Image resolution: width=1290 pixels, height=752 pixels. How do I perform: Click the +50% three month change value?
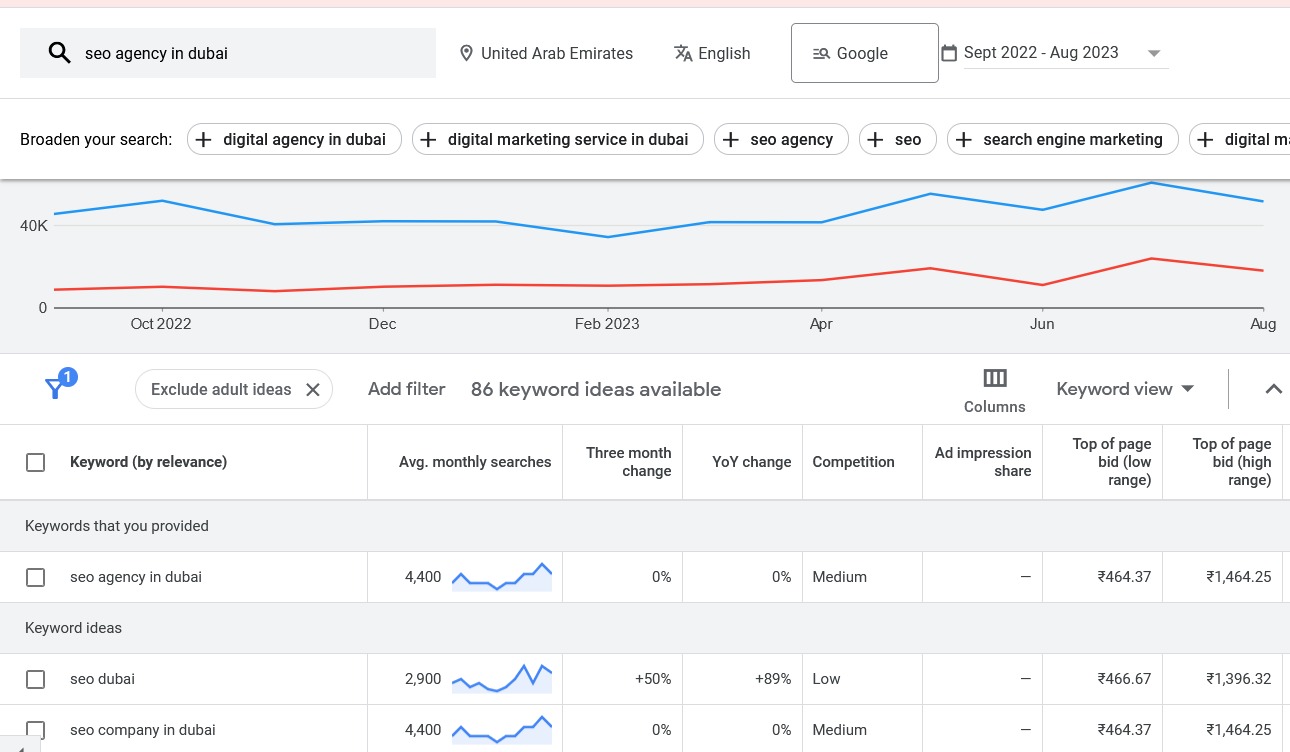653,679
